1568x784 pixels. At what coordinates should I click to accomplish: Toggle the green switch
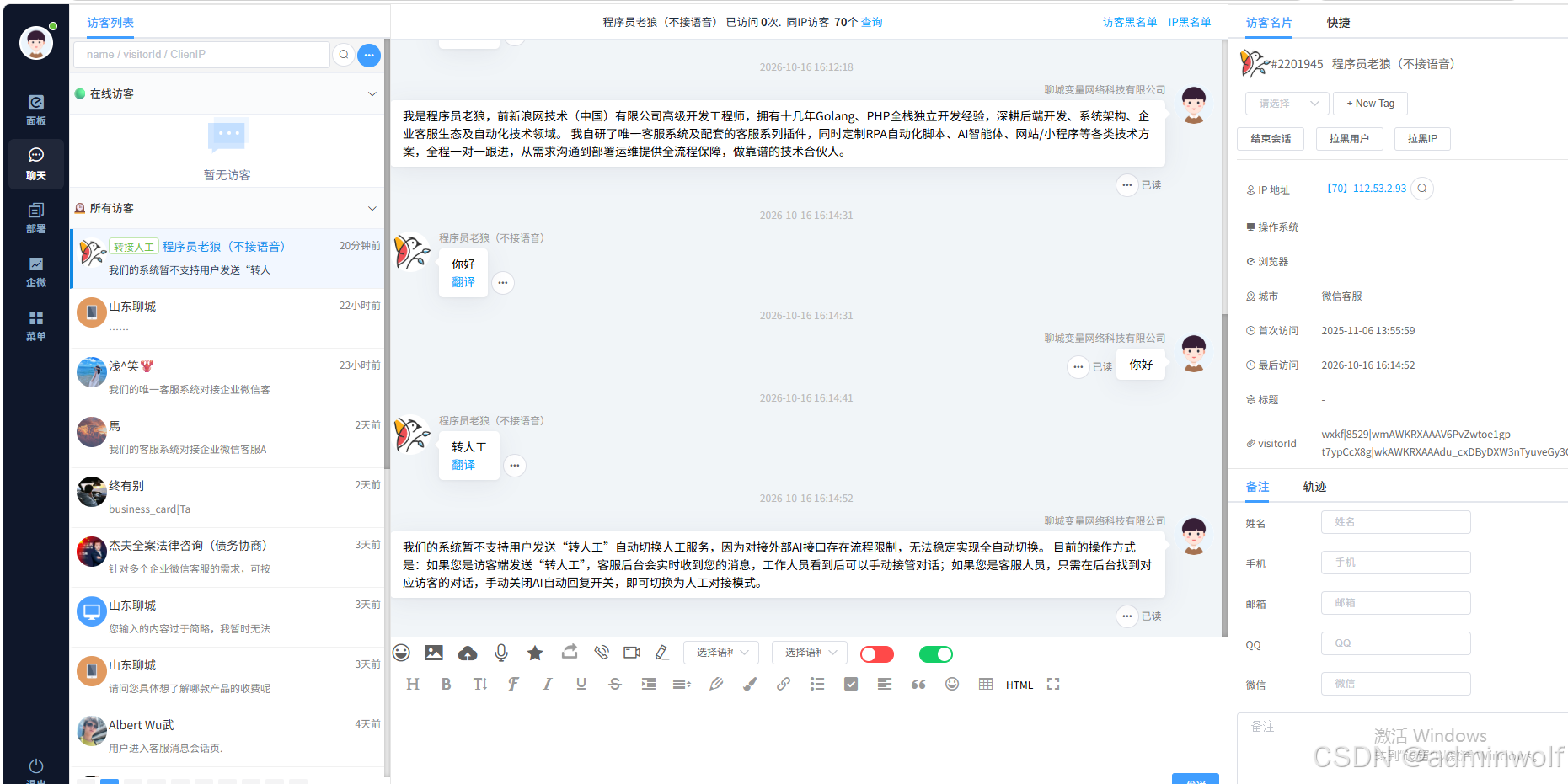pos(936,654)
